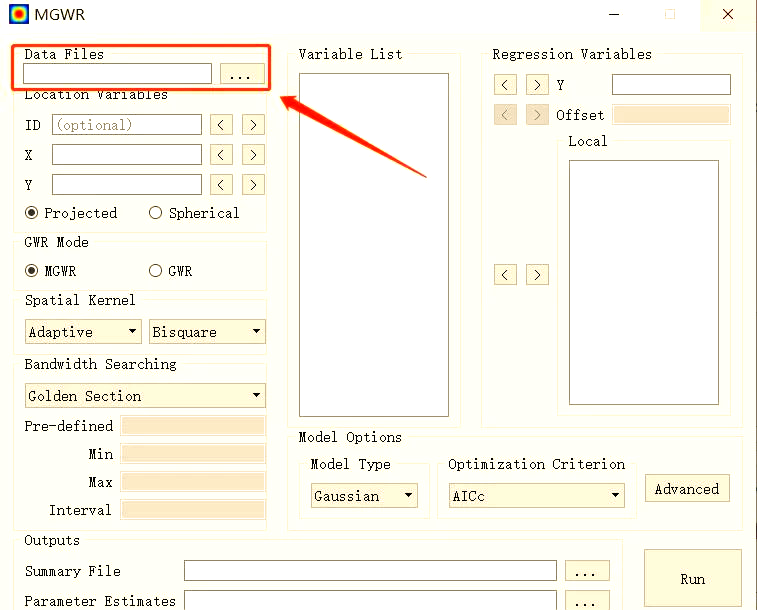Browse for Summary File output path
The image size is (757, 610).
[x=587, y=571]
